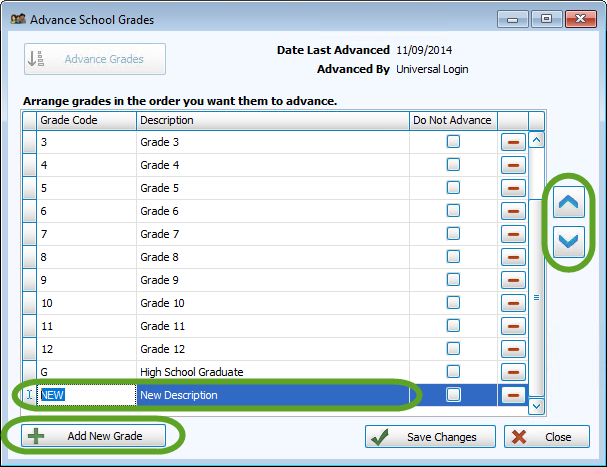
Task: Click the move grade down arrow button
Action: 568,241
